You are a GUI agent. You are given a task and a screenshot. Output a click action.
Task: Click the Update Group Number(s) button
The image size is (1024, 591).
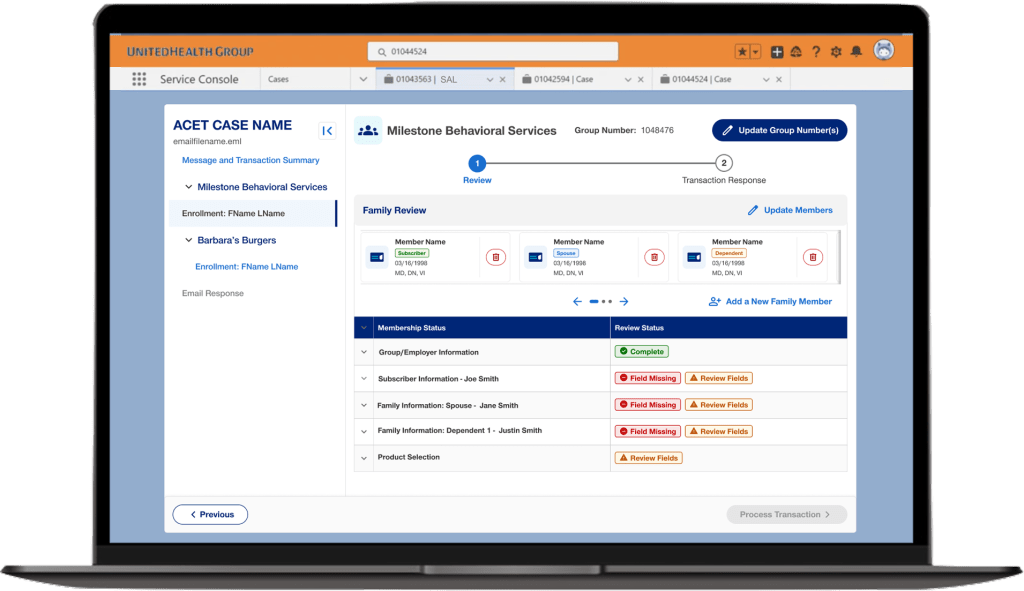(779, 130)
